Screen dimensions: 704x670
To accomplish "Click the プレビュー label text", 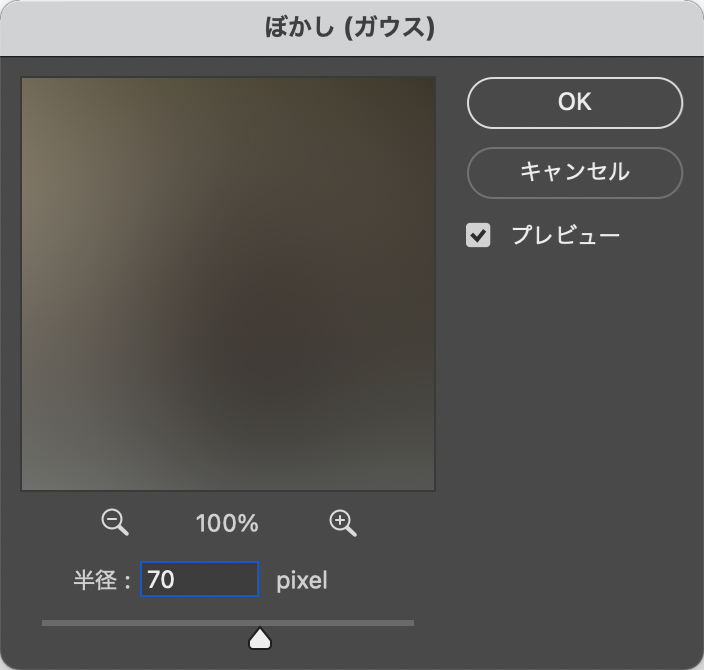I will click(x=565, y=236).
